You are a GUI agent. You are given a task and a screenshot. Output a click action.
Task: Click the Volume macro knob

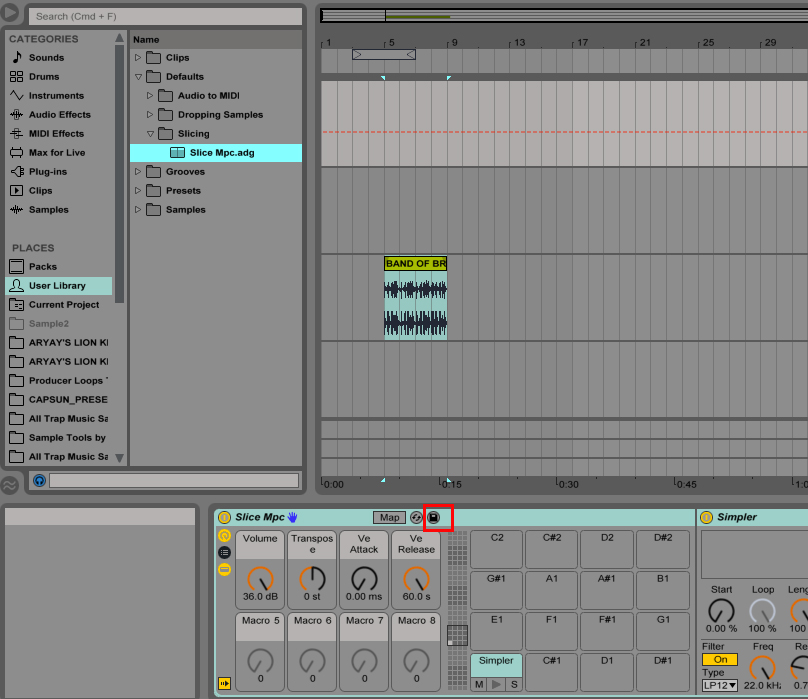pos(260,579)
